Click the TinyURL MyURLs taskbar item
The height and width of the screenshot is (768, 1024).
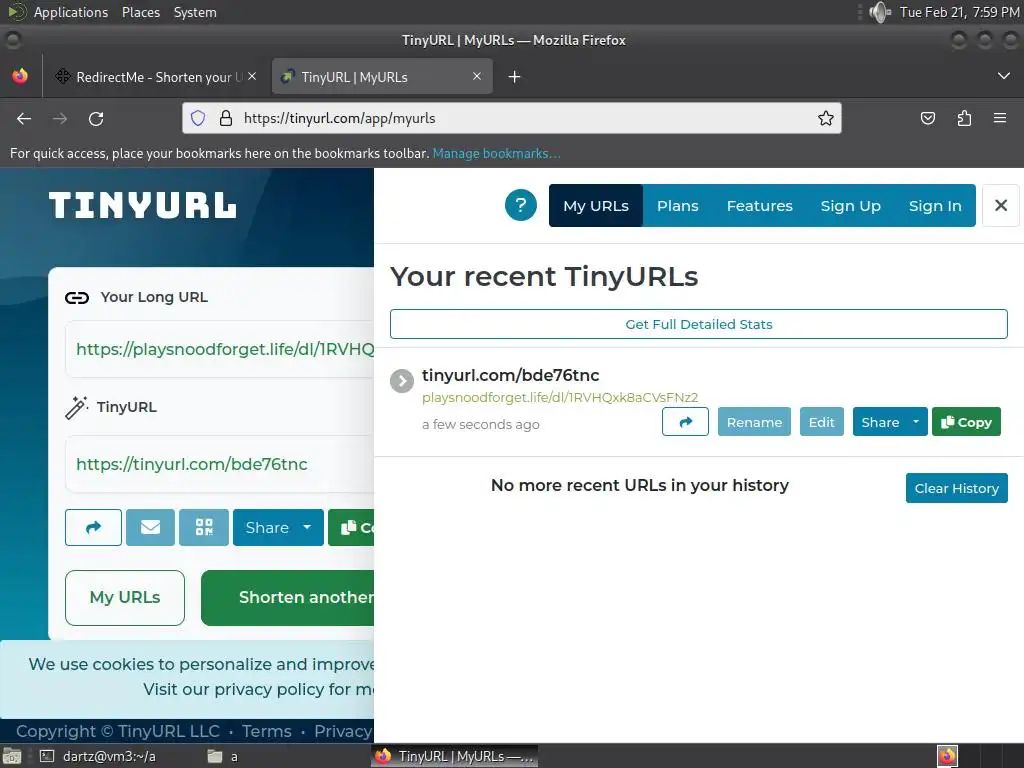(455, 756)
